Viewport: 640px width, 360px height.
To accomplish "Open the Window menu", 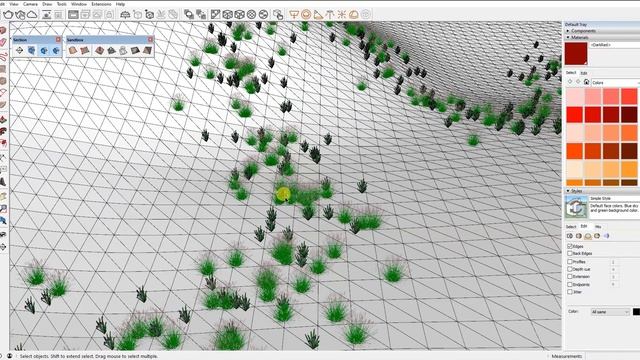I will click(x=79, y=4).
